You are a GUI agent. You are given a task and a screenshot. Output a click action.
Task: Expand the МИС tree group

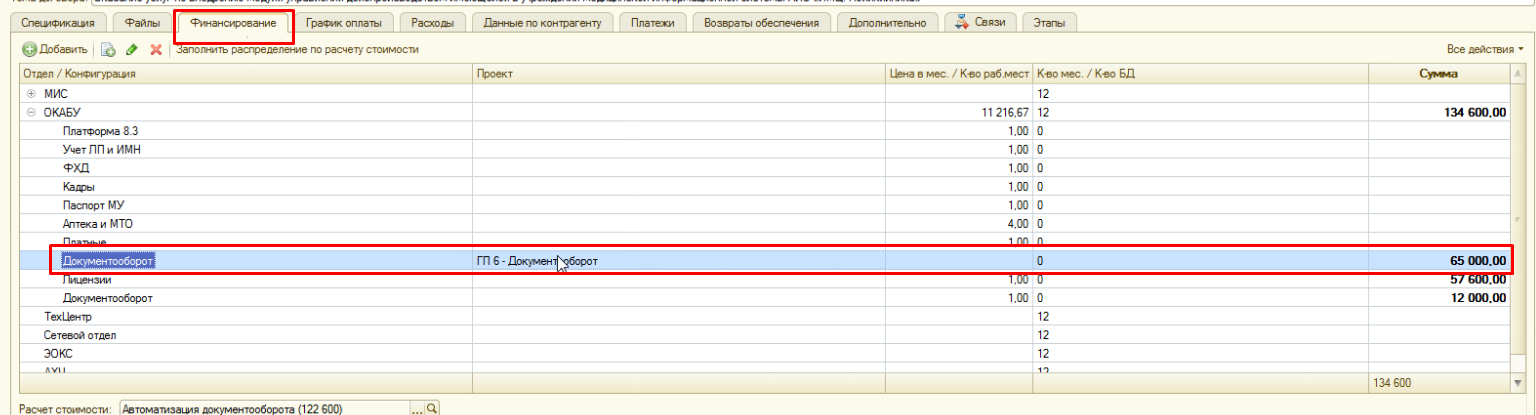(x=31, y=94)
